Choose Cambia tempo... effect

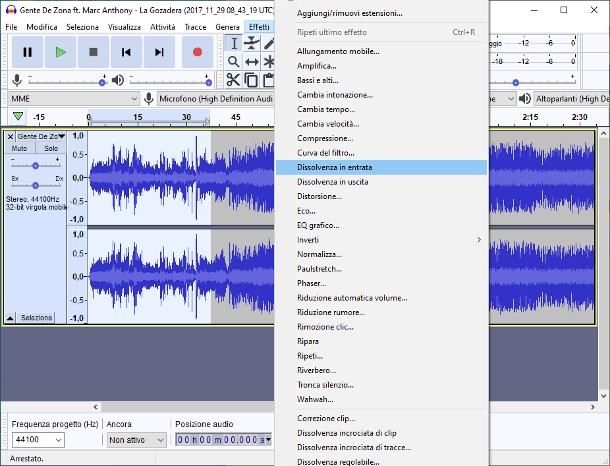pyautogui.click(x=381, y=109)
